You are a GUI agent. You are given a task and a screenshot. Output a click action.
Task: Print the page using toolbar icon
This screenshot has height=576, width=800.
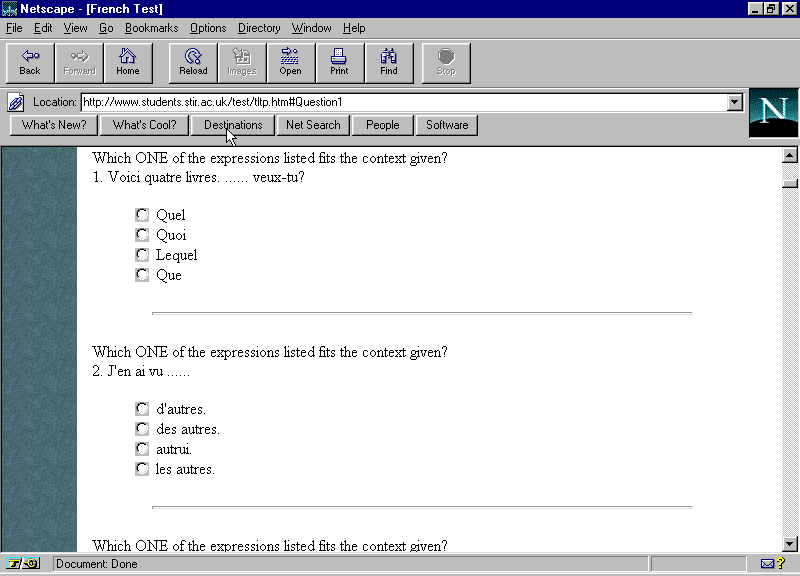click(339, 62)
